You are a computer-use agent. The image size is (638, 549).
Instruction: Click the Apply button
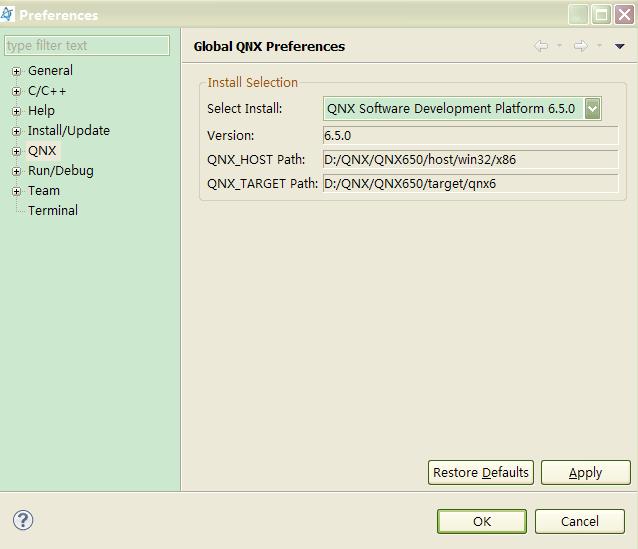click(585, 472)
